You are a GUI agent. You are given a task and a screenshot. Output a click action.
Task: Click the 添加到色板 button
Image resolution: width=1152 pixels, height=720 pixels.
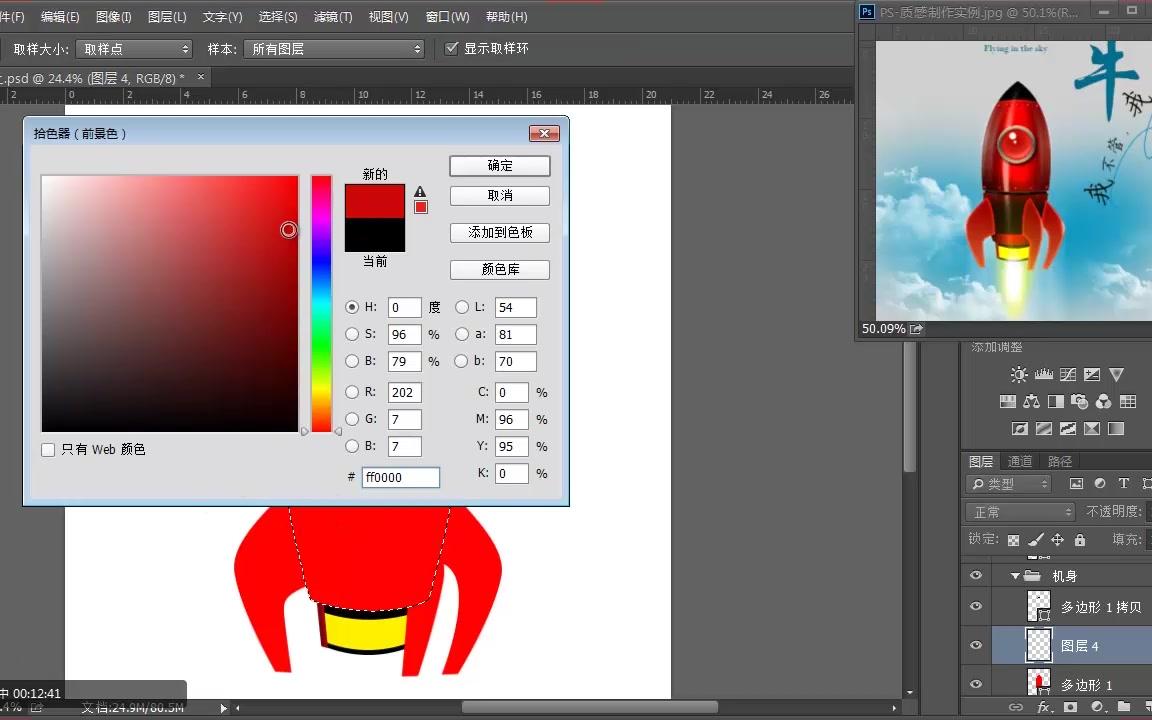(x=499, y=232)
